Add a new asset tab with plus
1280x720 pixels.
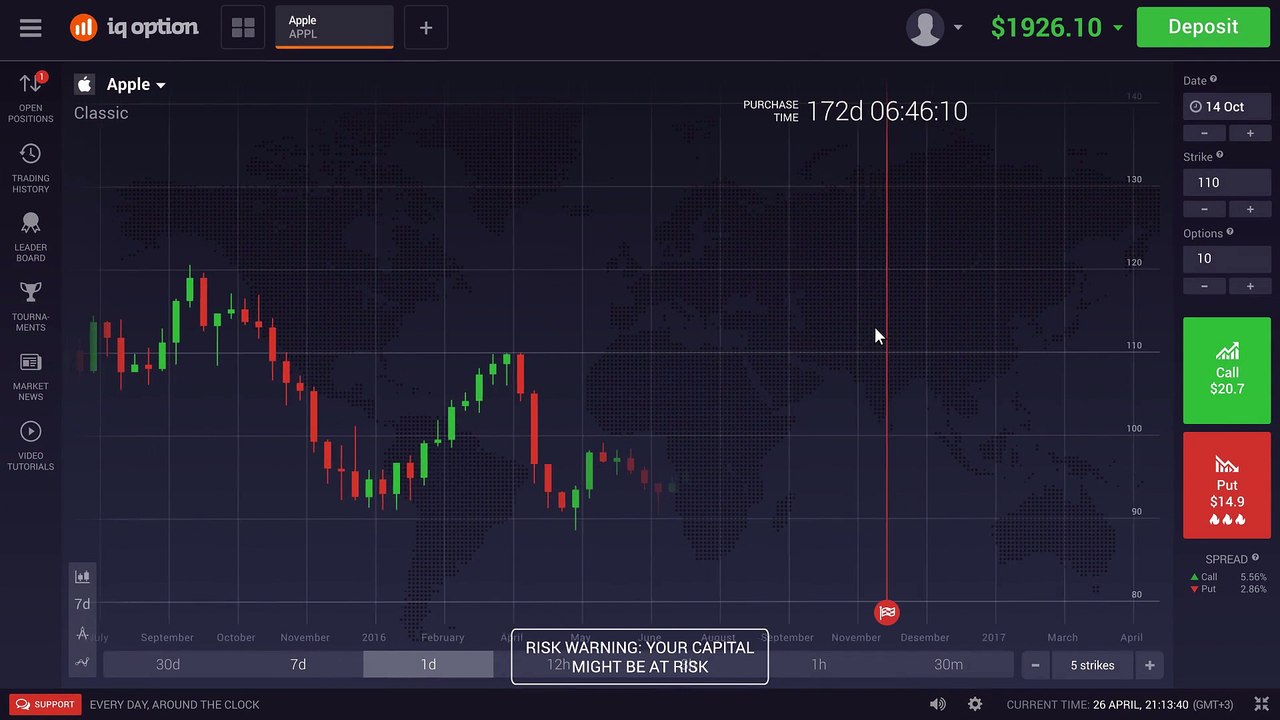coord(426,28)
